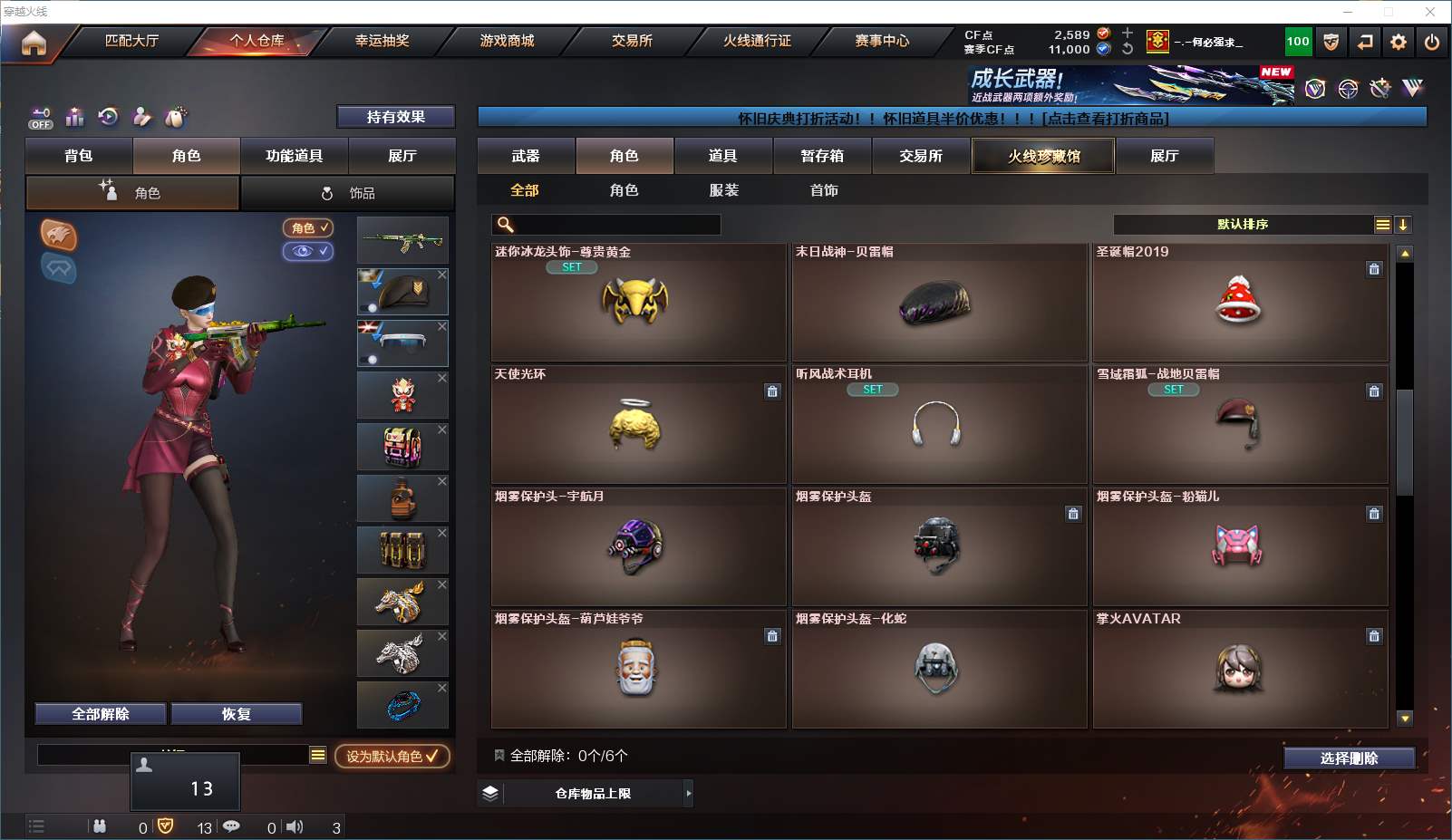Open the 游戏商城 menu tab
Screen dimensions: 1452x840
pyautogui.click(x=508, y=41)
